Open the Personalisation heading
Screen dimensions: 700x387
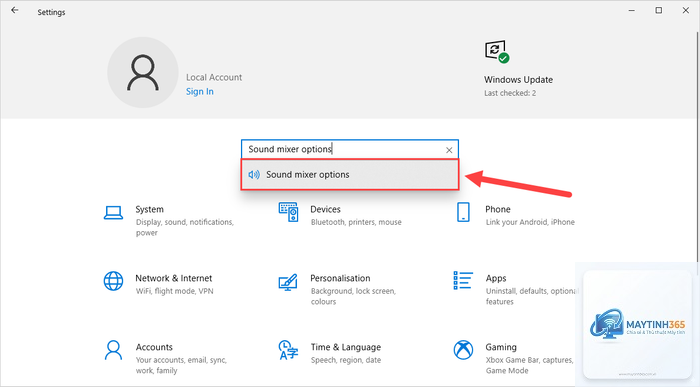(x=340, y=278)
